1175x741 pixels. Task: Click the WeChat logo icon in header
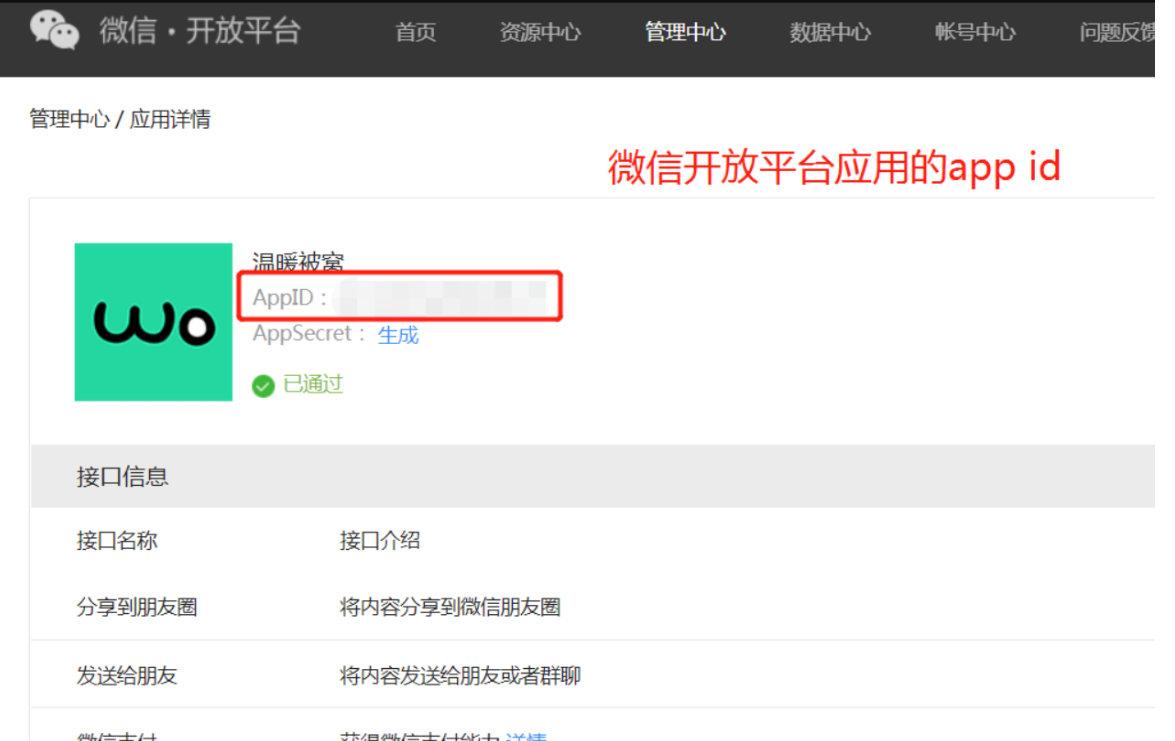[x=54, y=31]
